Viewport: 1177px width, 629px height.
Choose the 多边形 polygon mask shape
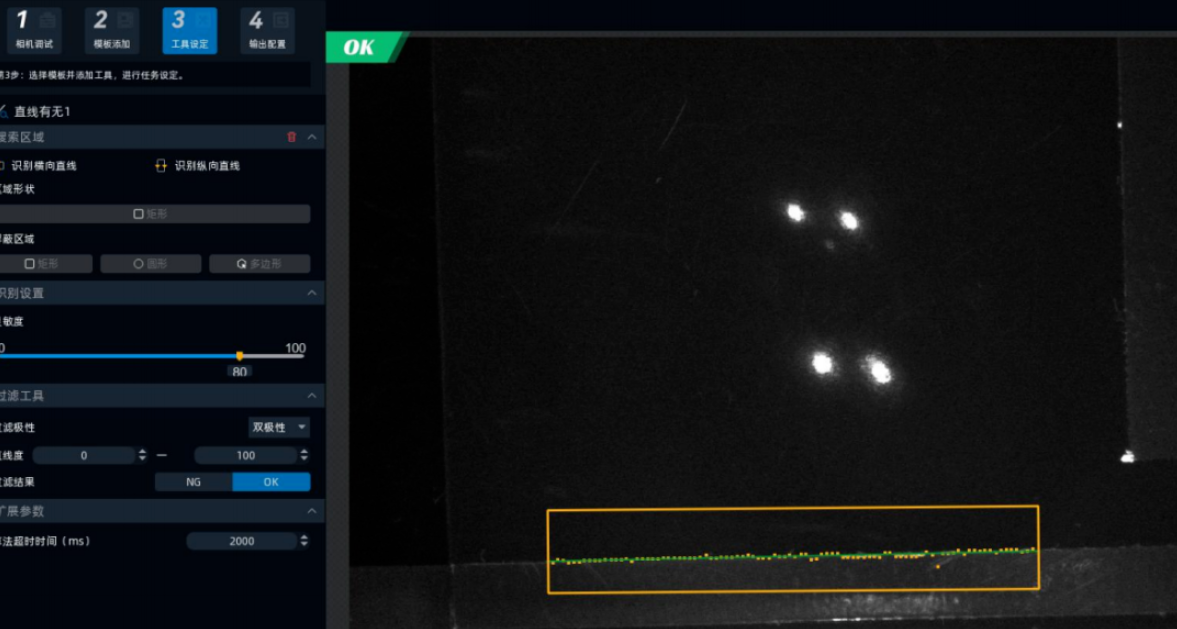click(x=259, y=263)
